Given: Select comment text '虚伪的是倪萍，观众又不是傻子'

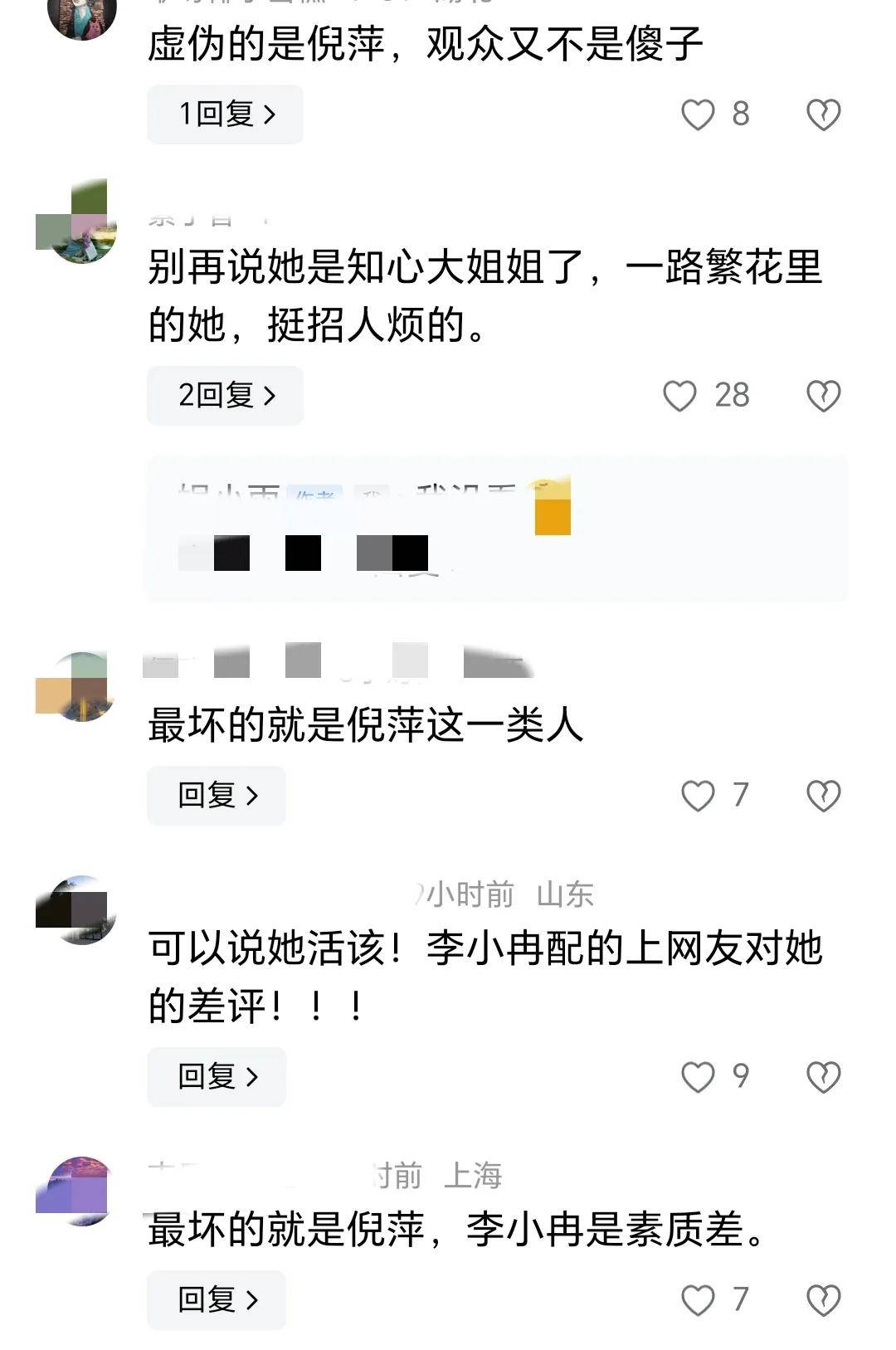Looking at the screenshot, I should tap(425, 44).
